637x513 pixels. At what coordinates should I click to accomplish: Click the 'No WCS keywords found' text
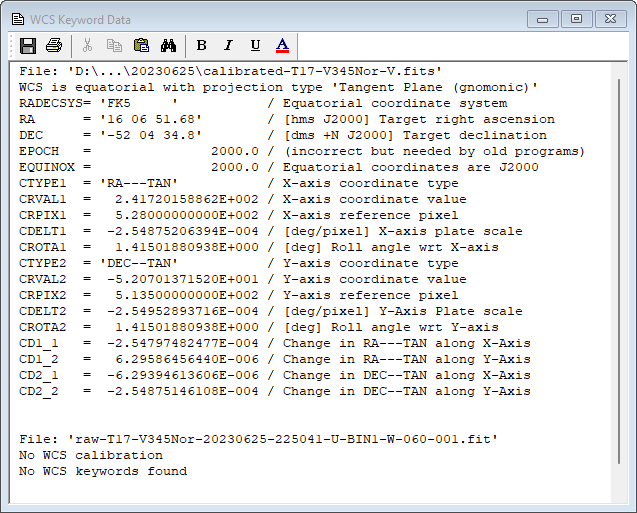point(103,471)
